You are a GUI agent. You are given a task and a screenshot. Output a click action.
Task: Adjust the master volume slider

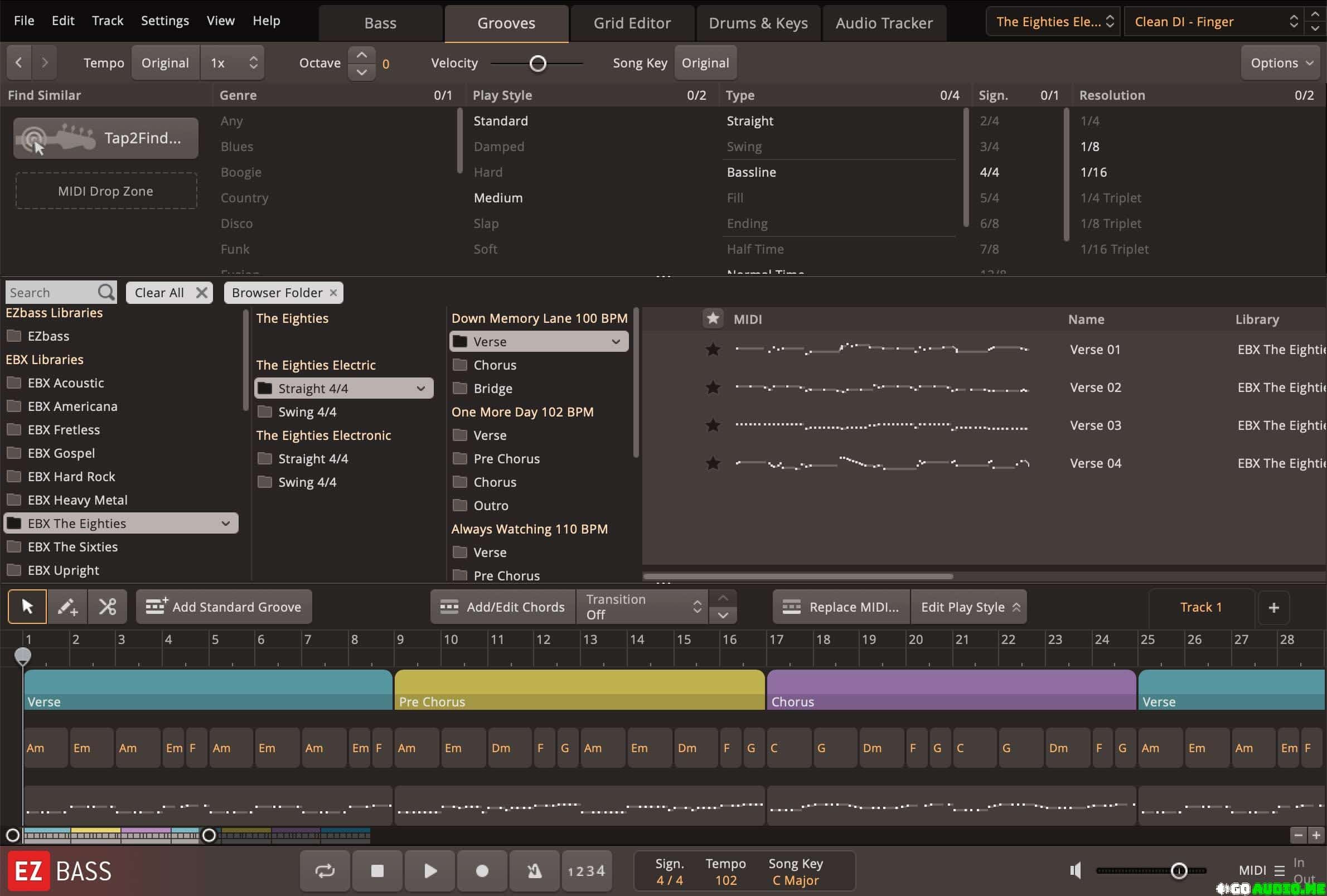[1179, 870]
